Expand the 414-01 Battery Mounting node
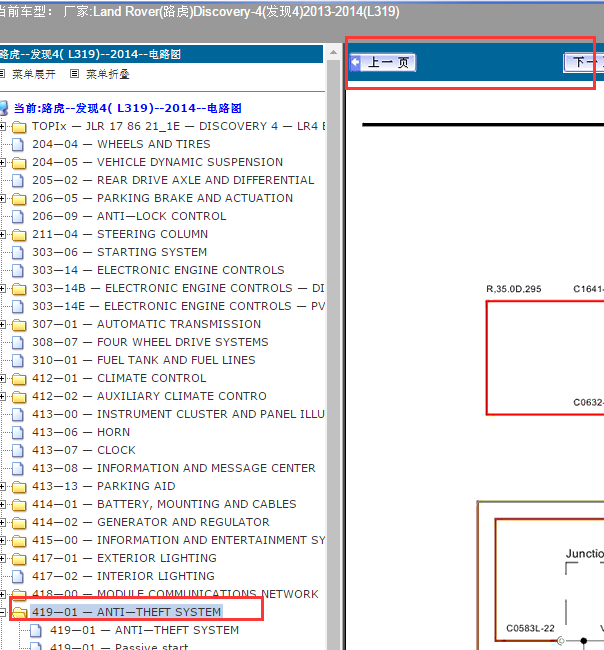The height and width of the screenshot is (650, 604). coord(2,504)
